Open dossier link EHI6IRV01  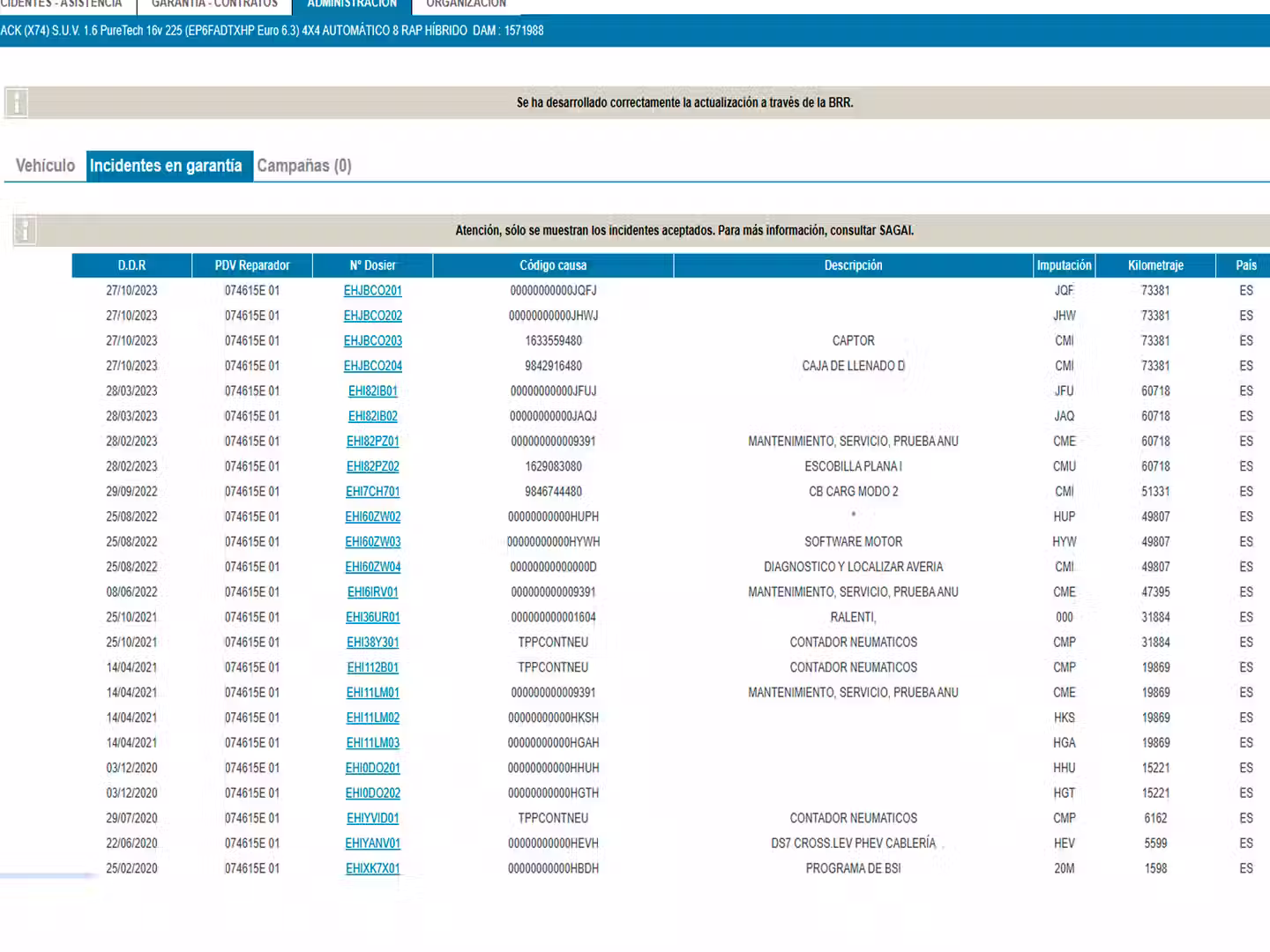[x=373, y=592]
